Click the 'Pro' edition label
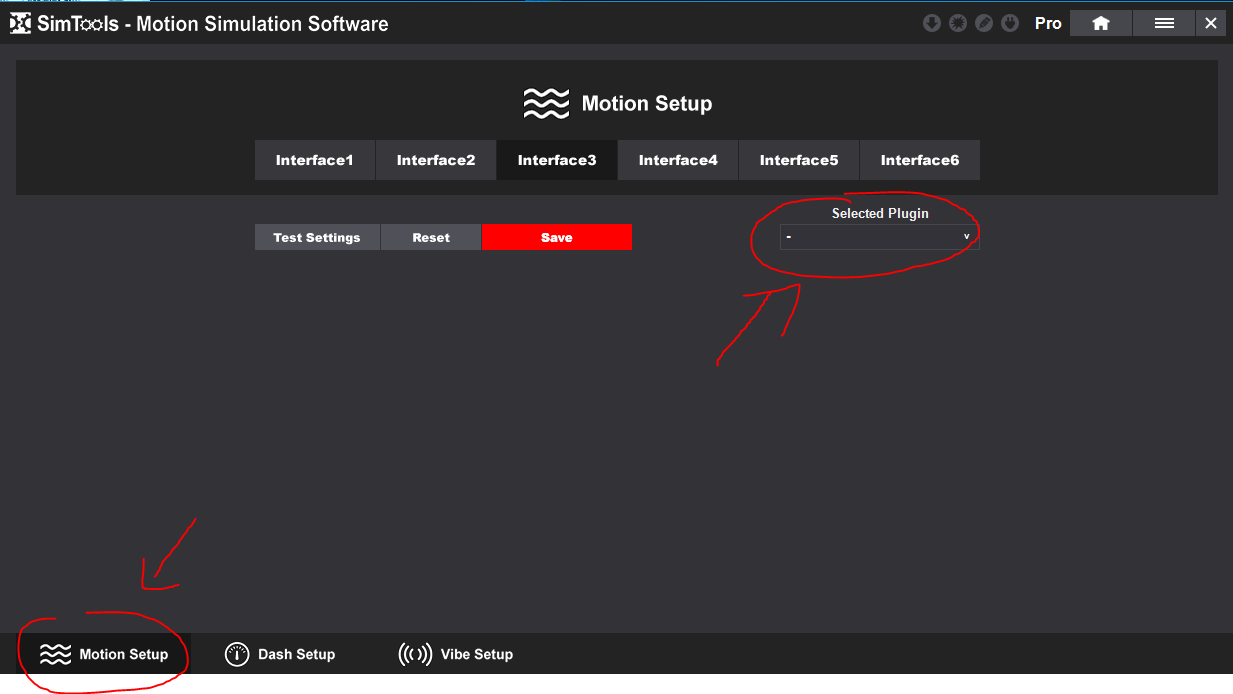 click(1048, 23)
